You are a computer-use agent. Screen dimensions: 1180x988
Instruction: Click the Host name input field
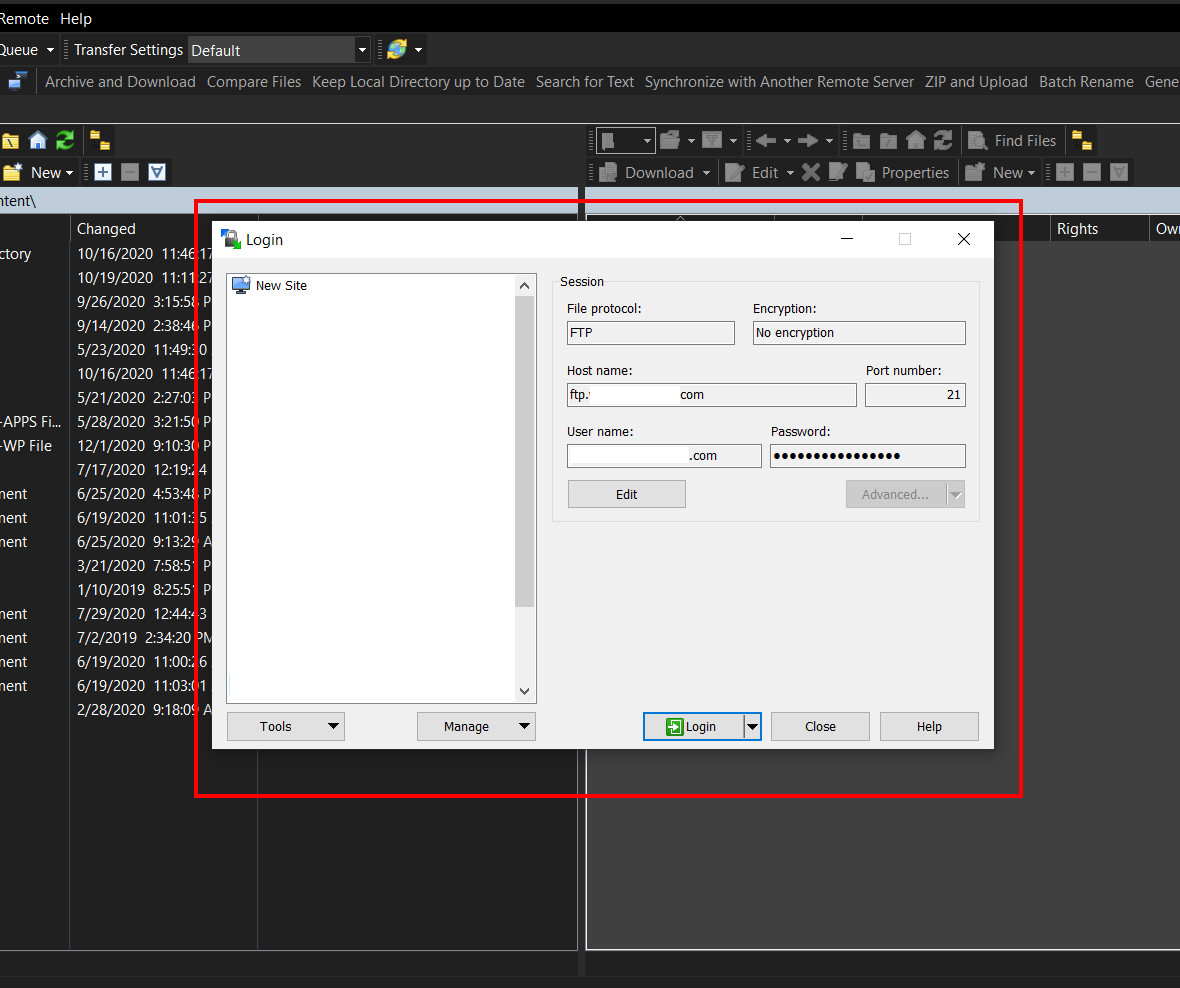tap(711, 395)
